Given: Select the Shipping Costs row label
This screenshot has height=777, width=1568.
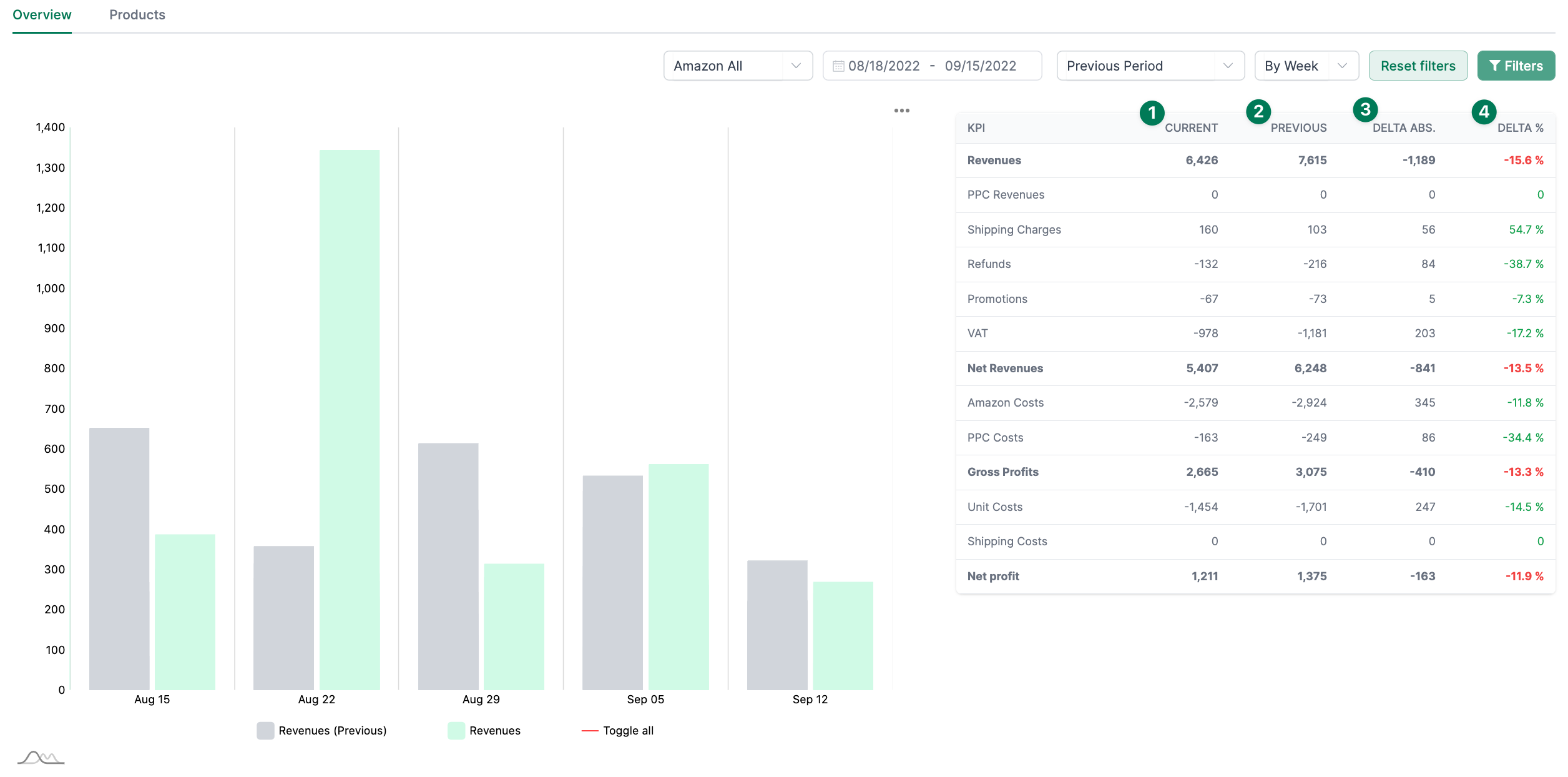Looking at the screenshot, I should pyautogui.click(x=1007, y=542).
